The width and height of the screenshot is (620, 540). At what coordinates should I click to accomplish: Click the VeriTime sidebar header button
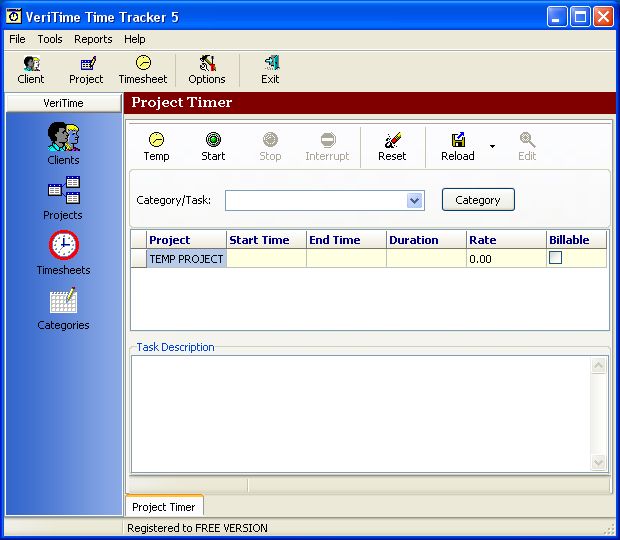click(64, 103)
